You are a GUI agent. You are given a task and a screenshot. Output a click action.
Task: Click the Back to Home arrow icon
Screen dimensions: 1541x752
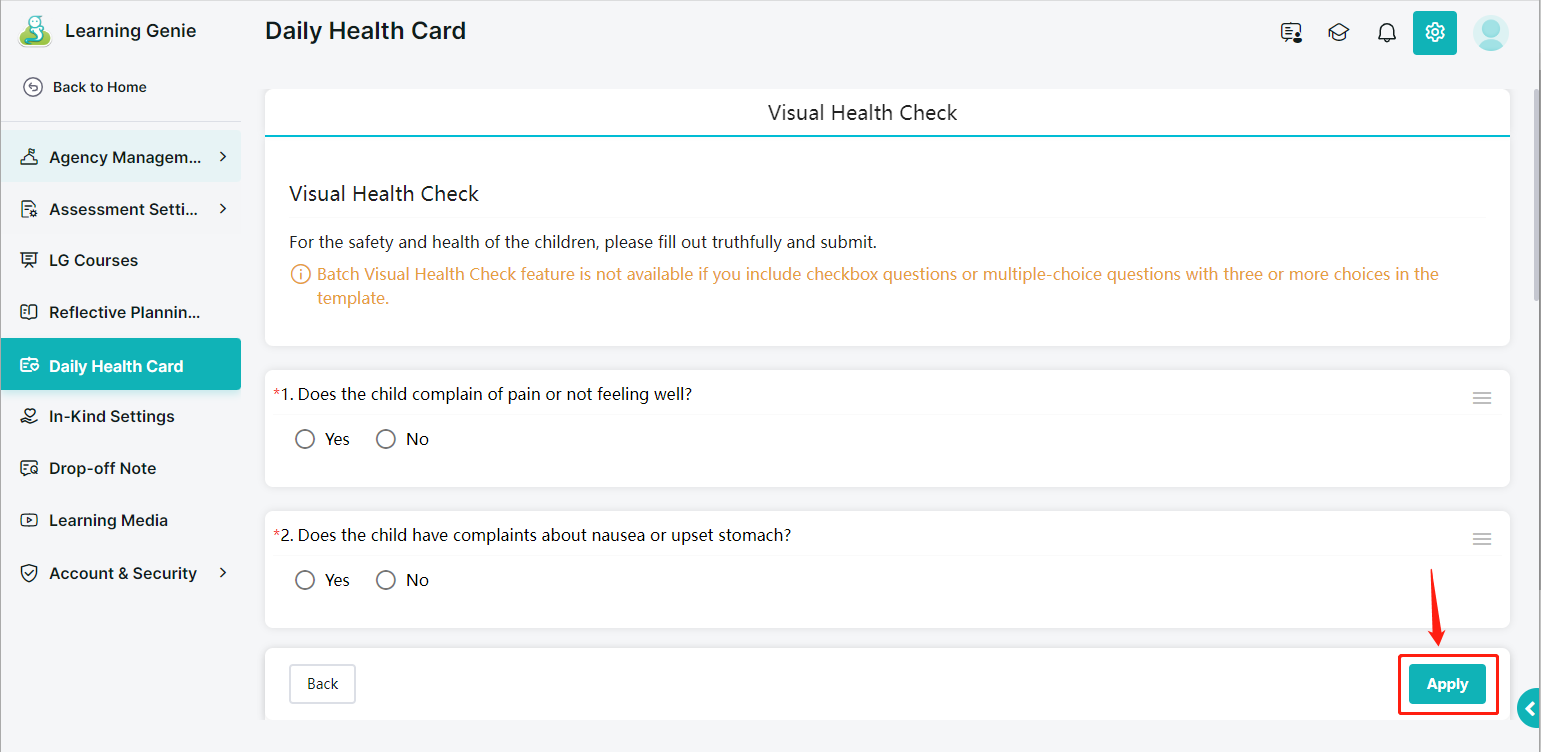[x=33, y=87]
